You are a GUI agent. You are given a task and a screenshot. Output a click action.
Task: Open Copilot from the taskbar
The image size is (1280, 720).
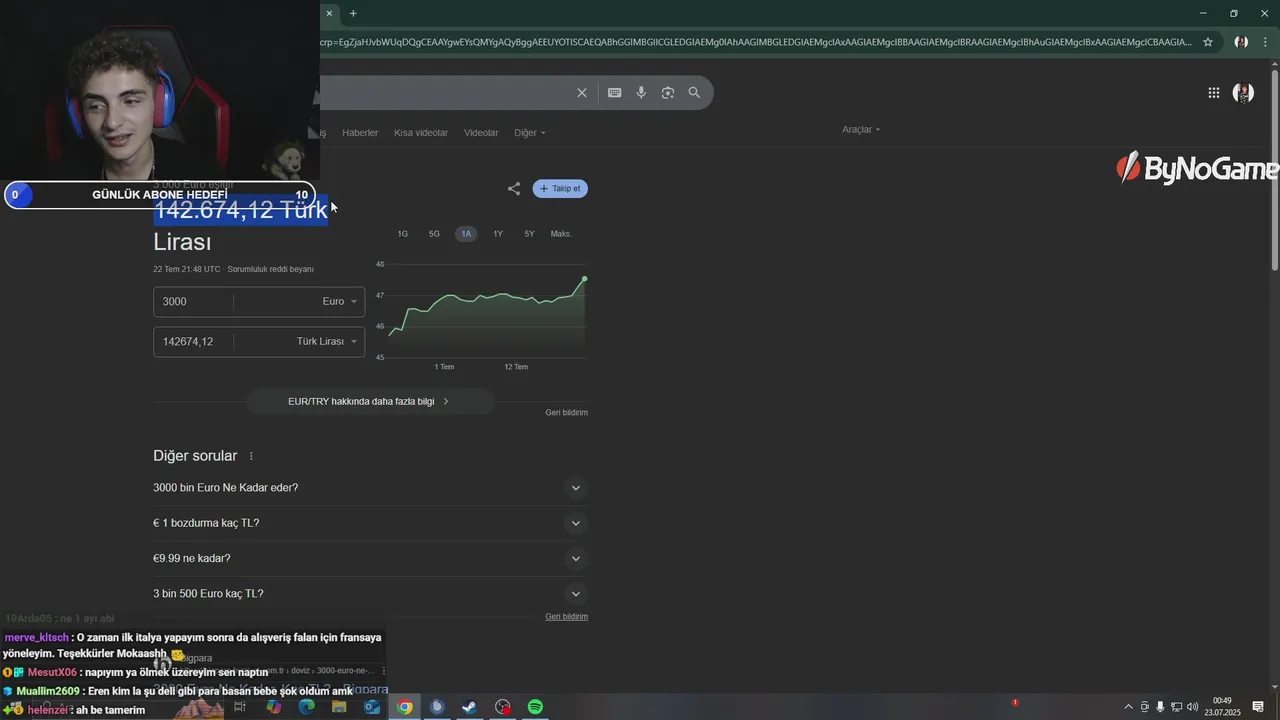[x=273, y=707]
